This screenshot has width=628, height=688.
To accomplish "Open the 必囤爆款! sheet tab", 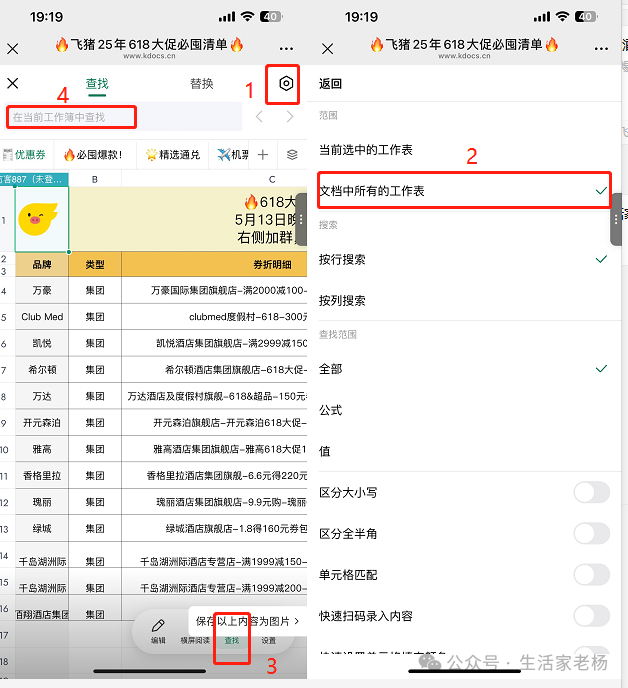I will pos(95,154).
